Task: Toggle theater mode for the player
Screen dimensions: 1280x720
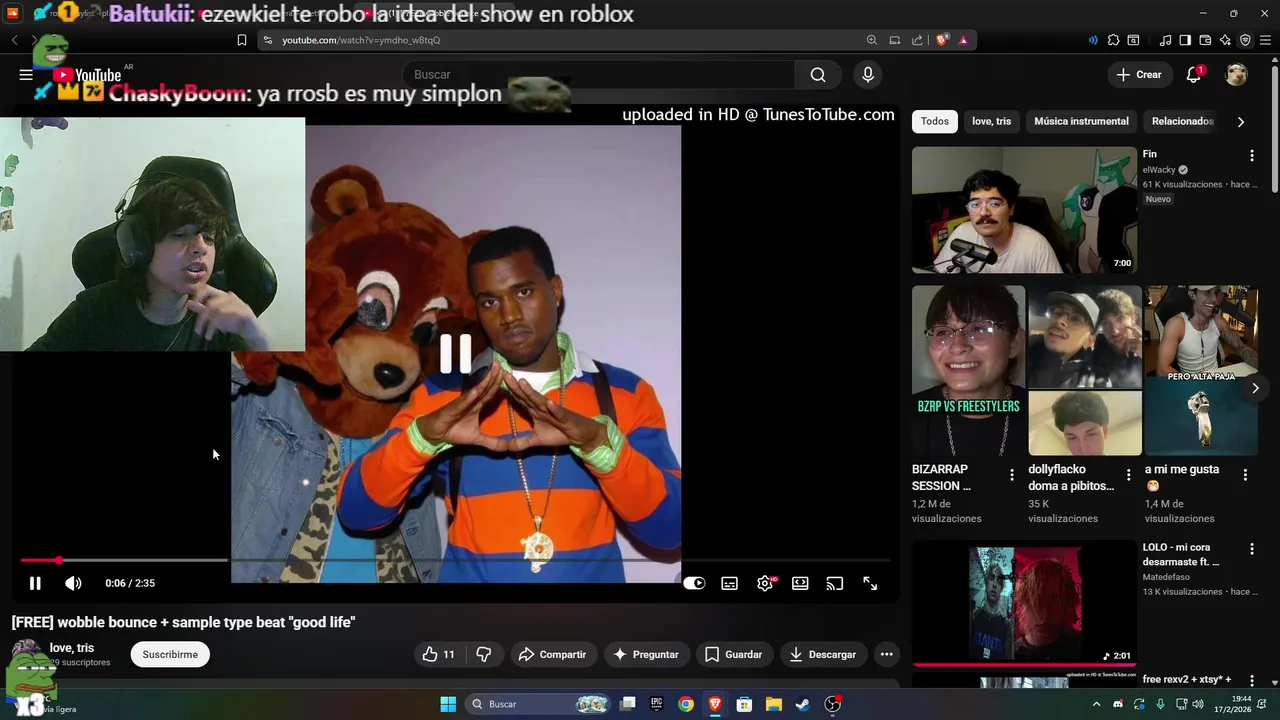Action: tap(800, 583)
